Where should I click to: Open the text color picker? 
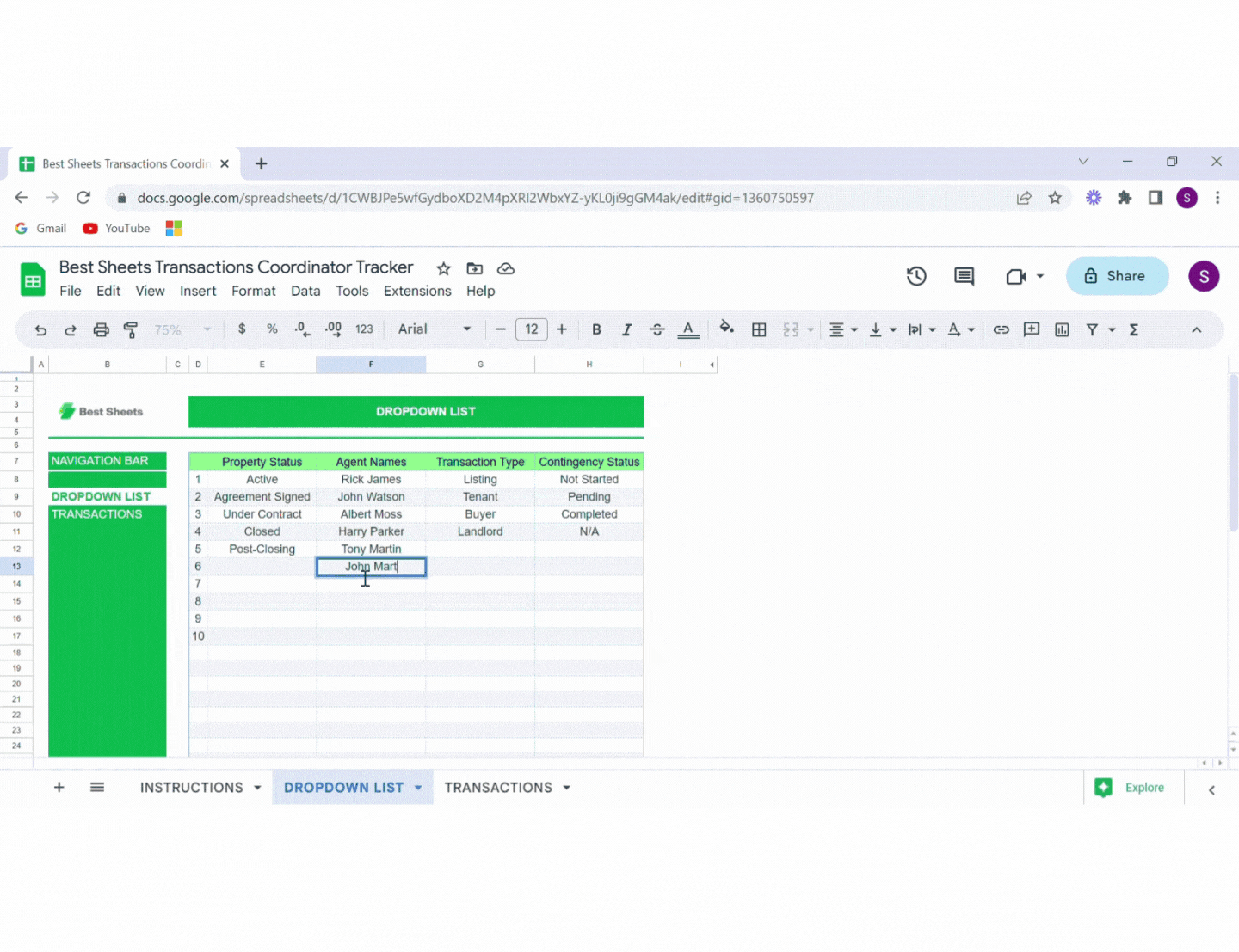[687, 329]
